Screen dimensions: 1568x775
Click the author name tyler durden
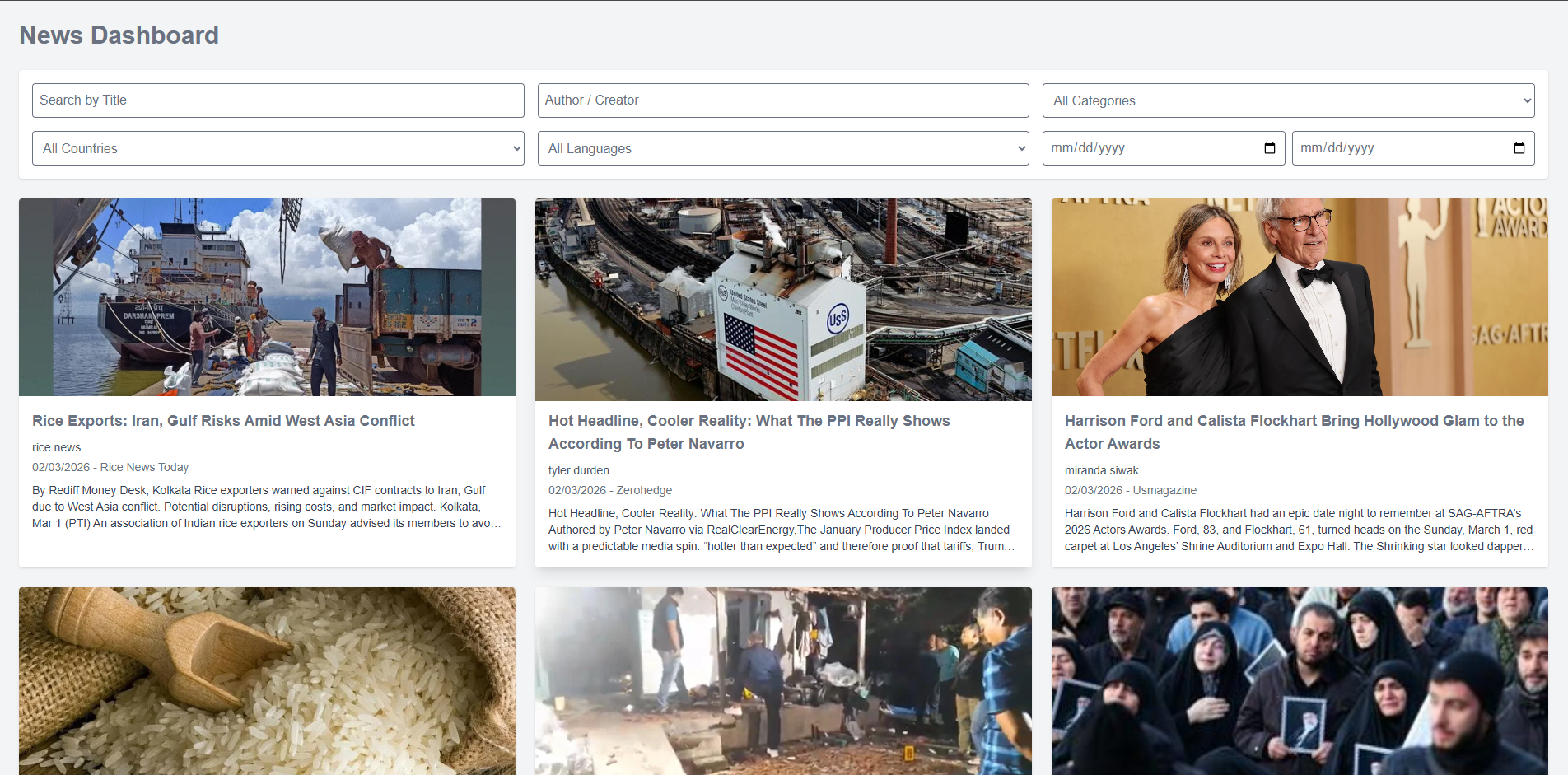[x=579, y=470]
